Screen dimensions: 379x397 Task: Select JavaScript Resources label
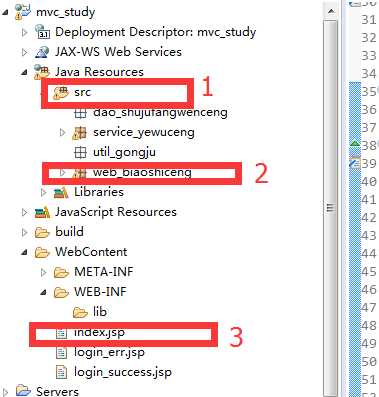click(x=116, y=212)
